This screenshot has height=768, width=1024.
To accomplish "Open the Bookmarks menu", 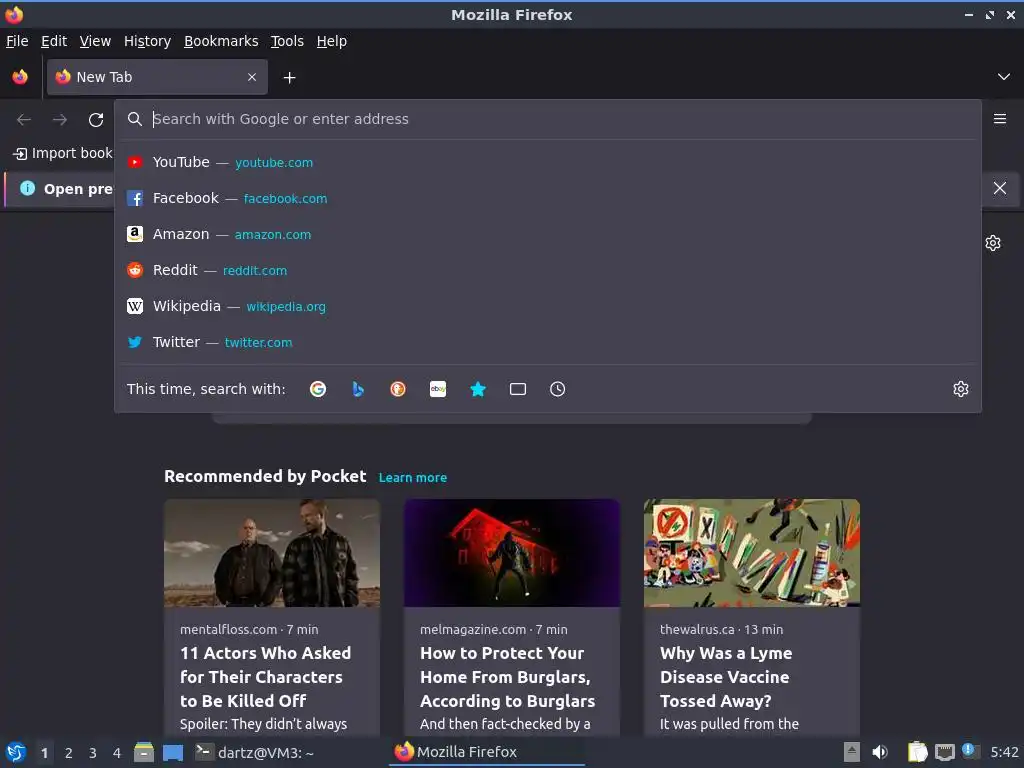I will pyautogui.click(x=221, y=41).
